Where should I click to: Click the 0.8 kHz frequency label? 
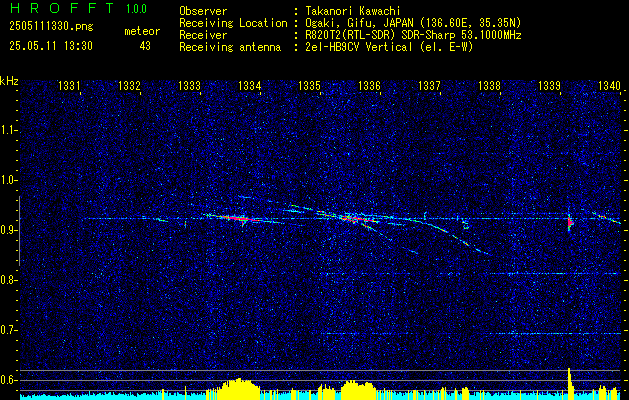(x=9, y=280)
